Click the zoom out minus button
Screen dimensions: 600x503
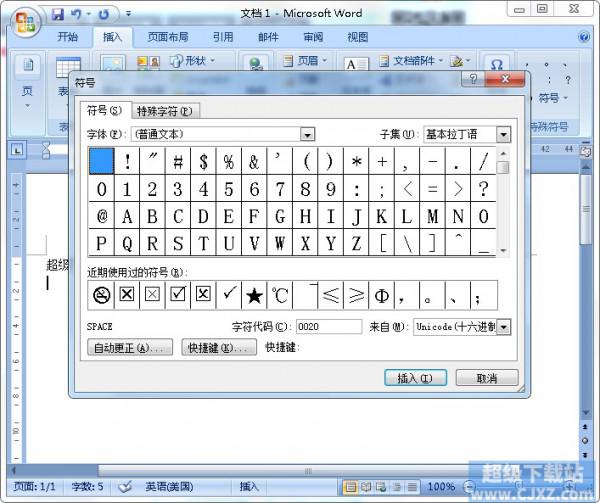point(468,487)
